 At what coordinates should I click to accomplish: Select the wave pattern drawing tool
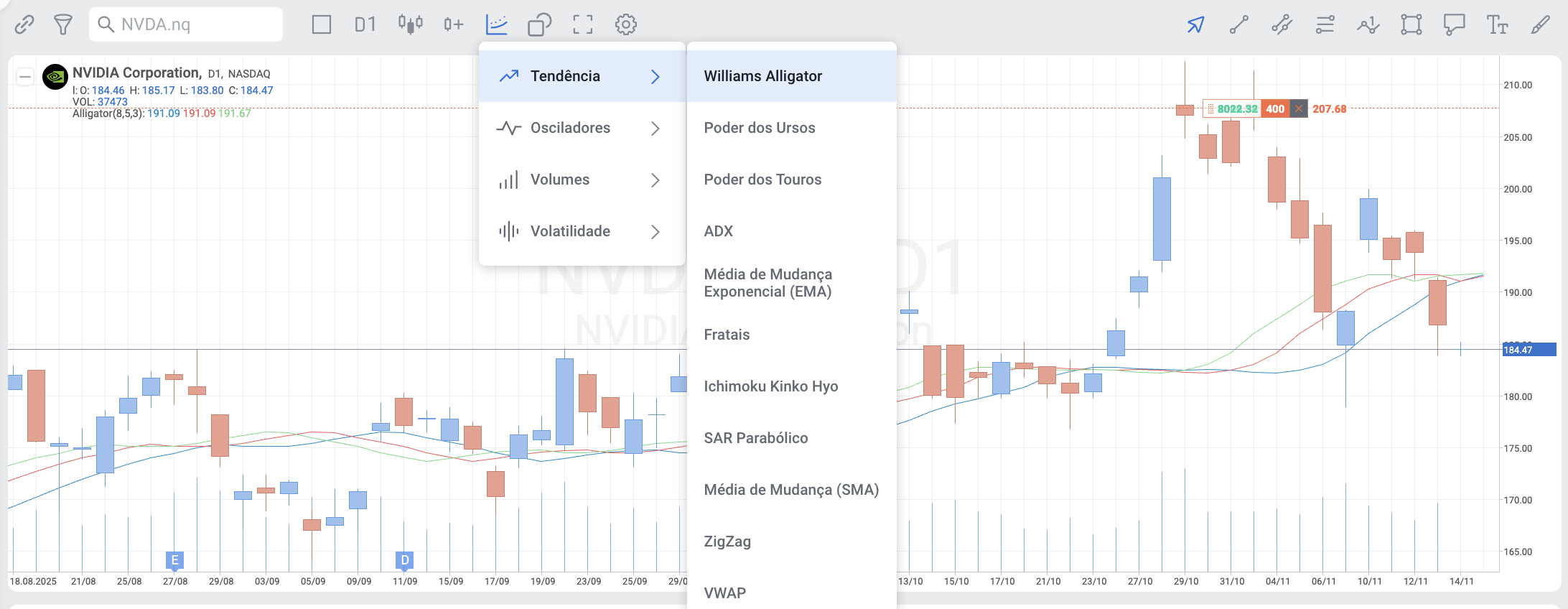[1368, 25]
